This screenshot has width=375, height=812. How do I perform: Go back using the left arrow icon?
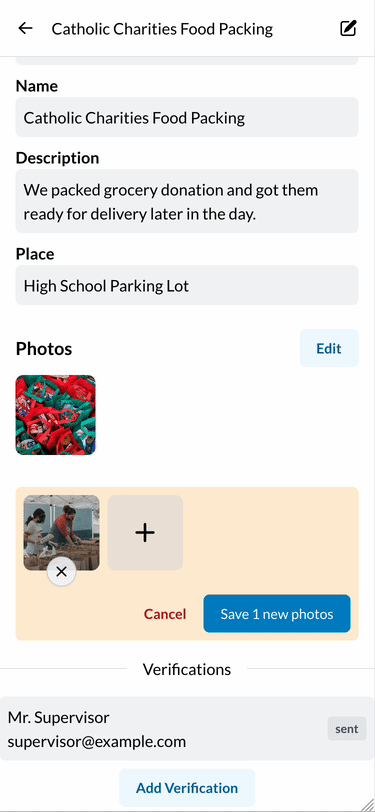tap(25, 28)
